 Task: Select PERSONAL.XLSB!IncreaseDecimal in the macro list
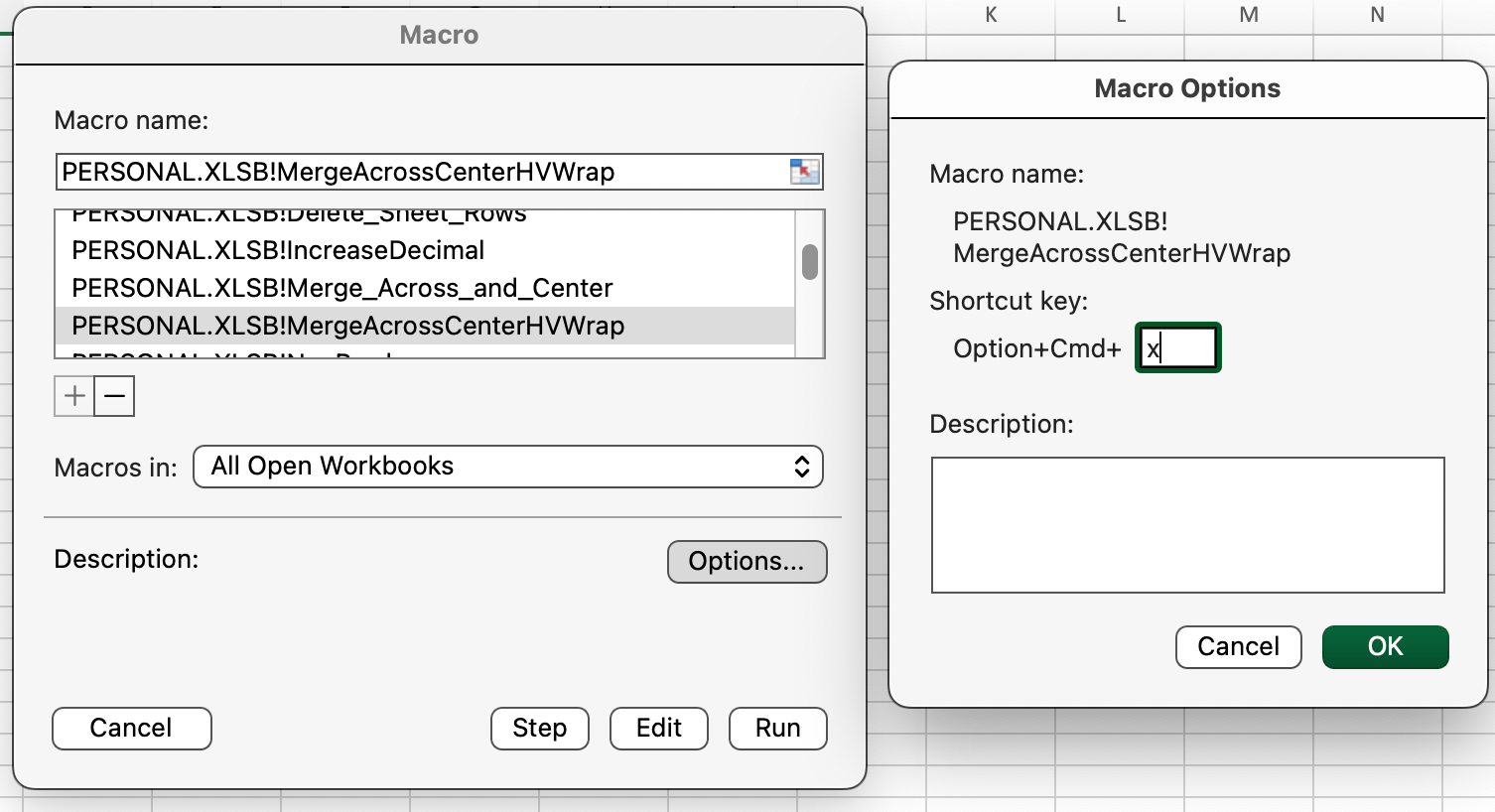coord(425,250)
